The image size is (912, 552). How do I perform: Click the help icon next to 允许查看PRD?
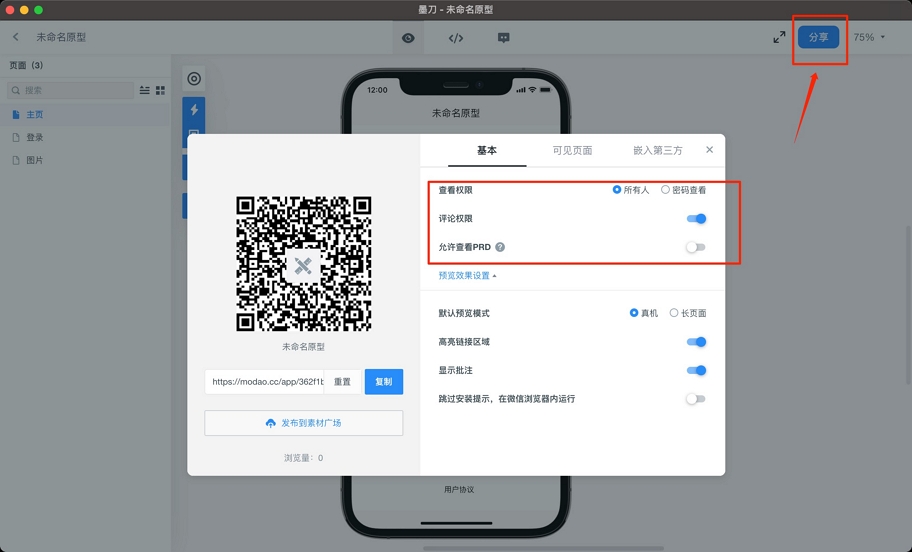[x=500, y=247]
